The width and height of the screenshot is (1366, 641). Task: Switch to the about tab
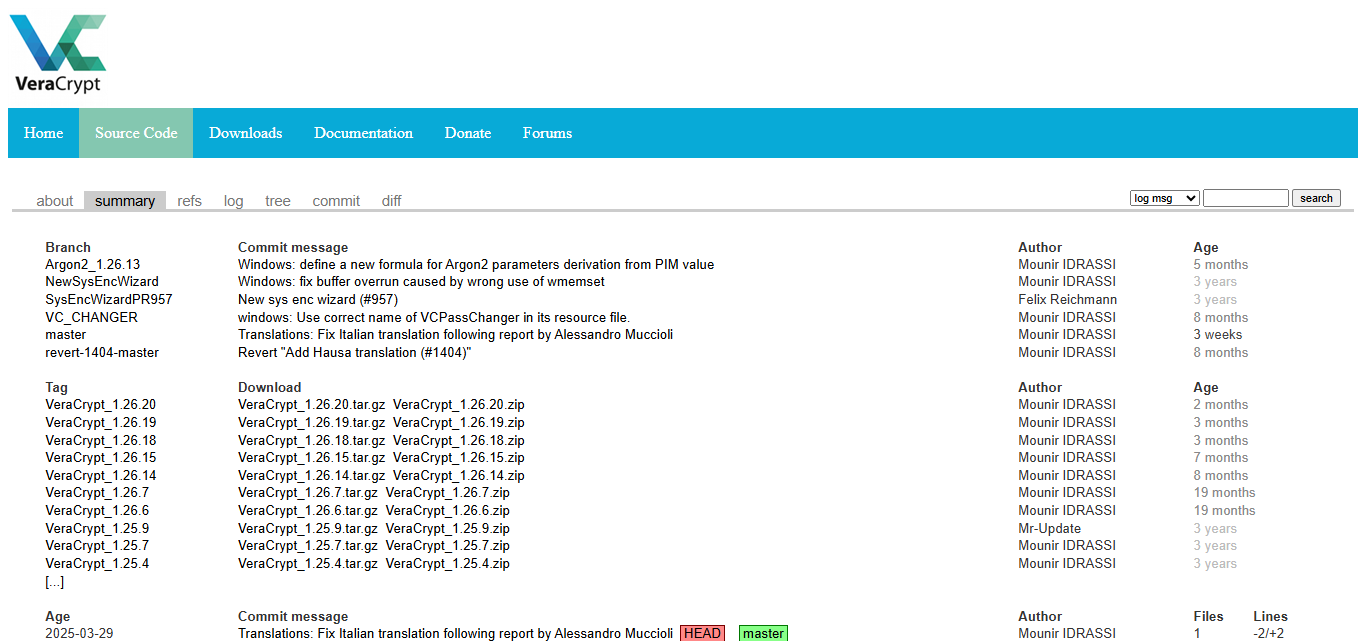(55, 201)
